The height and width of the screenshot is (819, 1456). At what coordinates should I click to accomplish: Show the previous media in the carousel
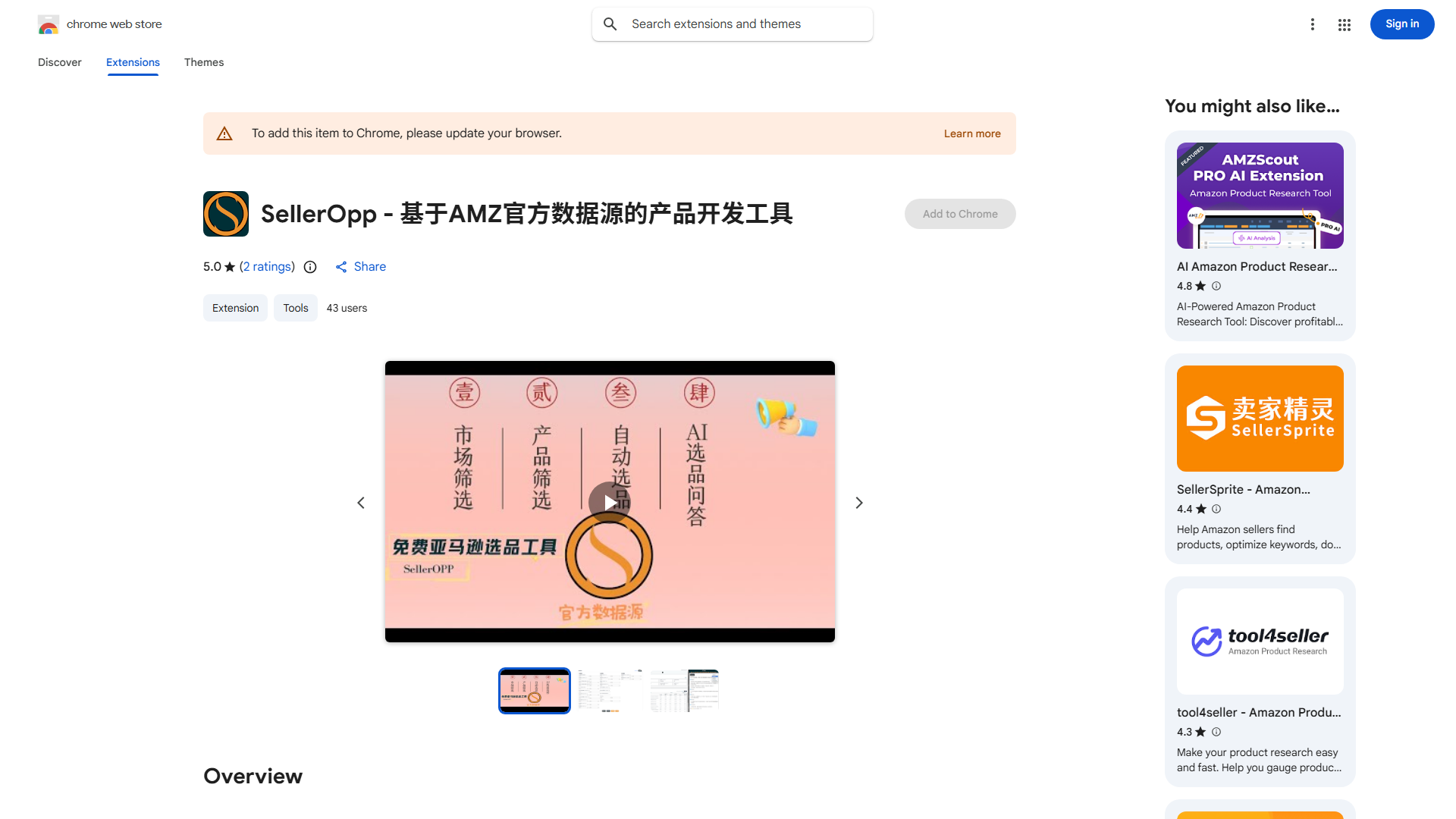pos(360,502)
